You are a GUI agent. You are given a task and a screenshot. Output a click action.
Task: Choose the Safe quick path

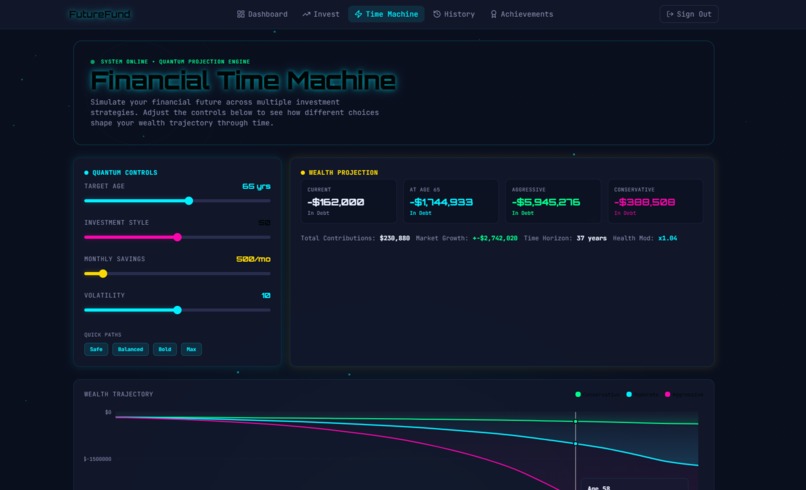click(96, 349)
